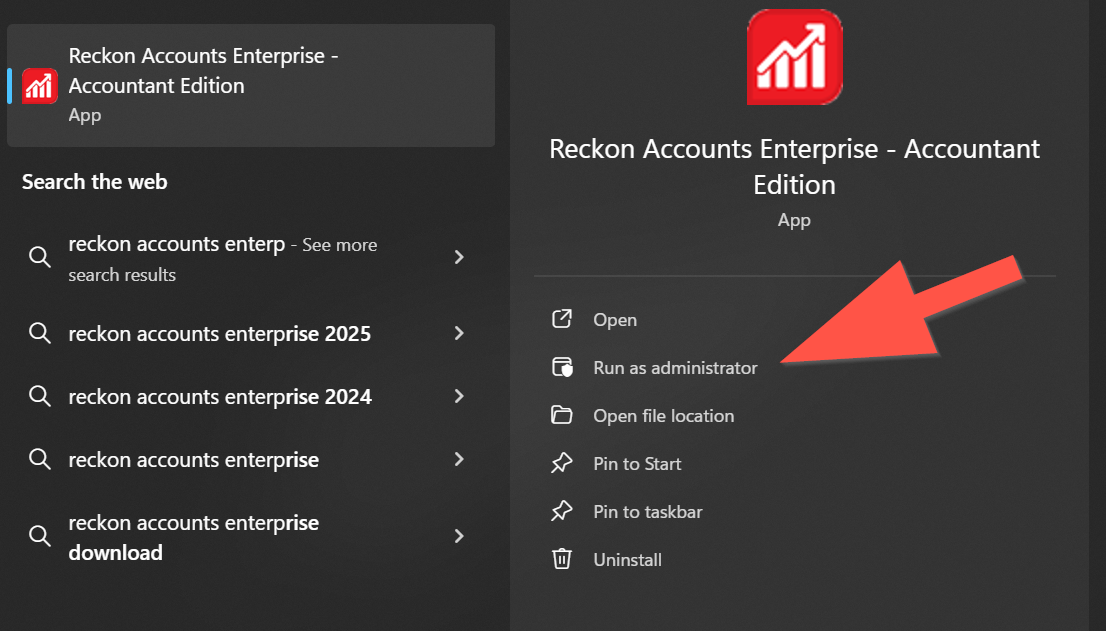Select Open file location
Screen dimensions: 1106x631
664,416
